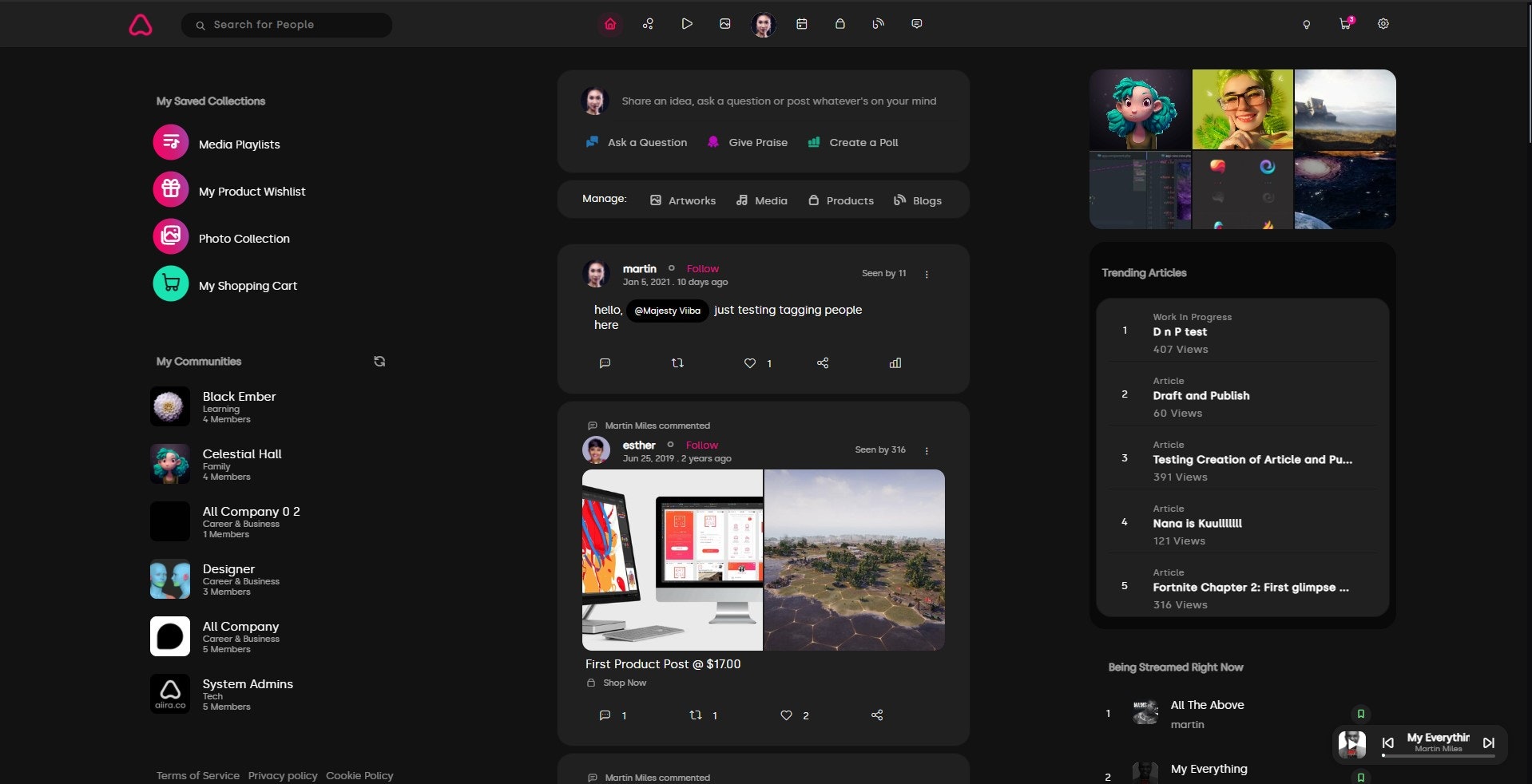The height and width of the screenshot is (784, 1532).
Task: Select Media in the Manage row
Action: 761,200
